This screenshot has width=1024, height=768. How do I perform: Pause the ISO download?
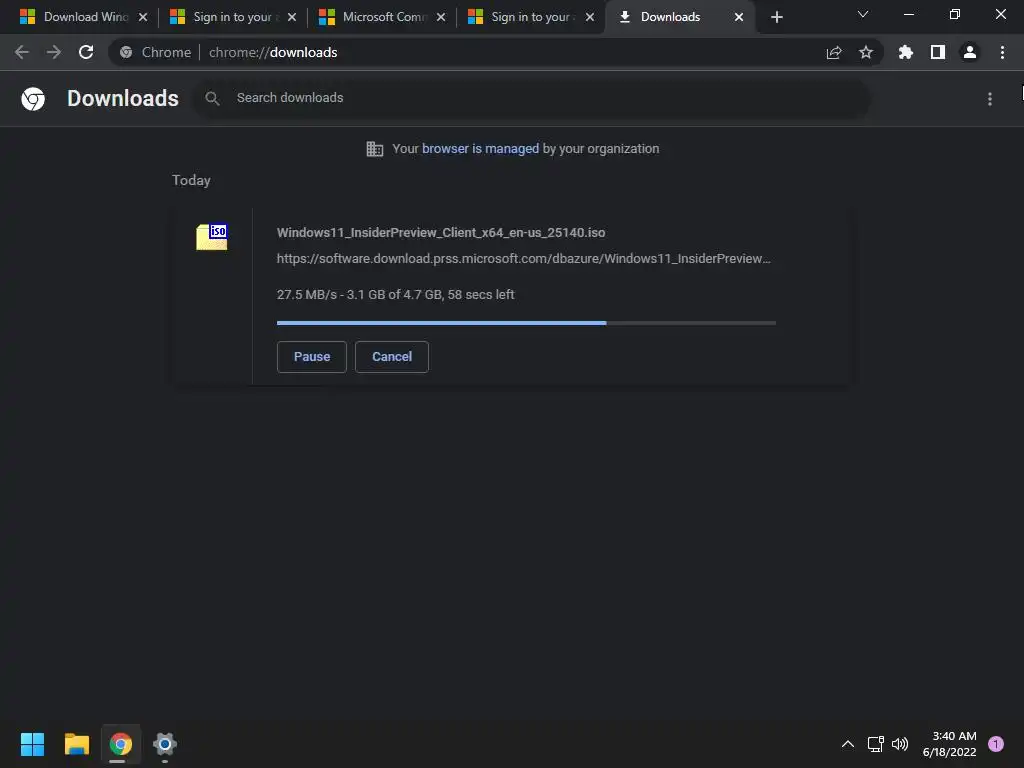coord(312,357)
